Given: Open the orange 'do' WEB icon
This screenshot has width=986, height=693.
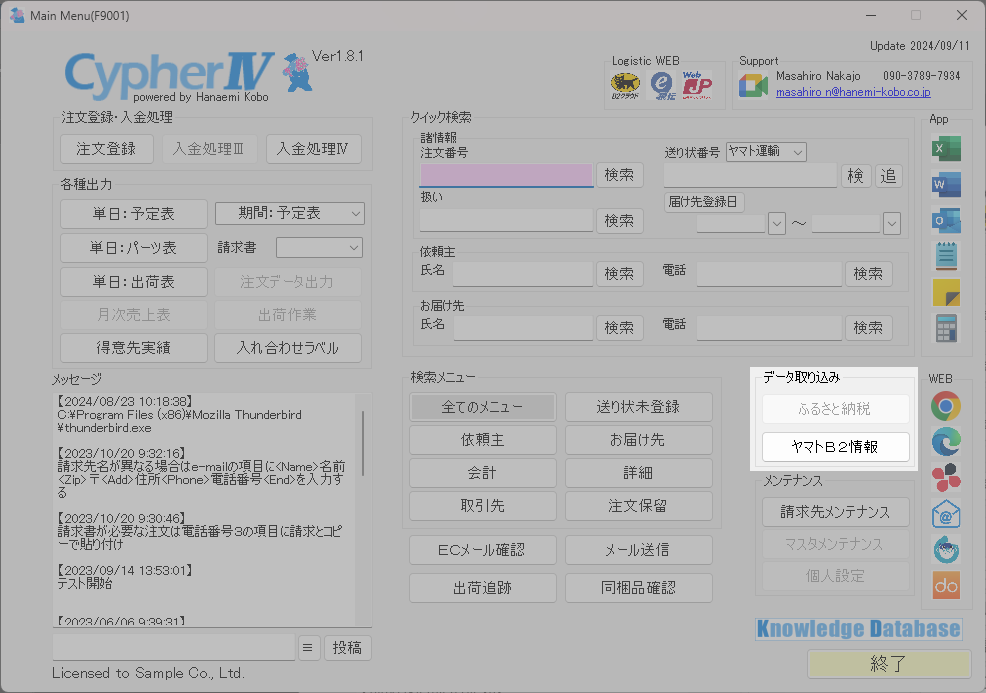Looking at the screenshot, I should (946, 586).
